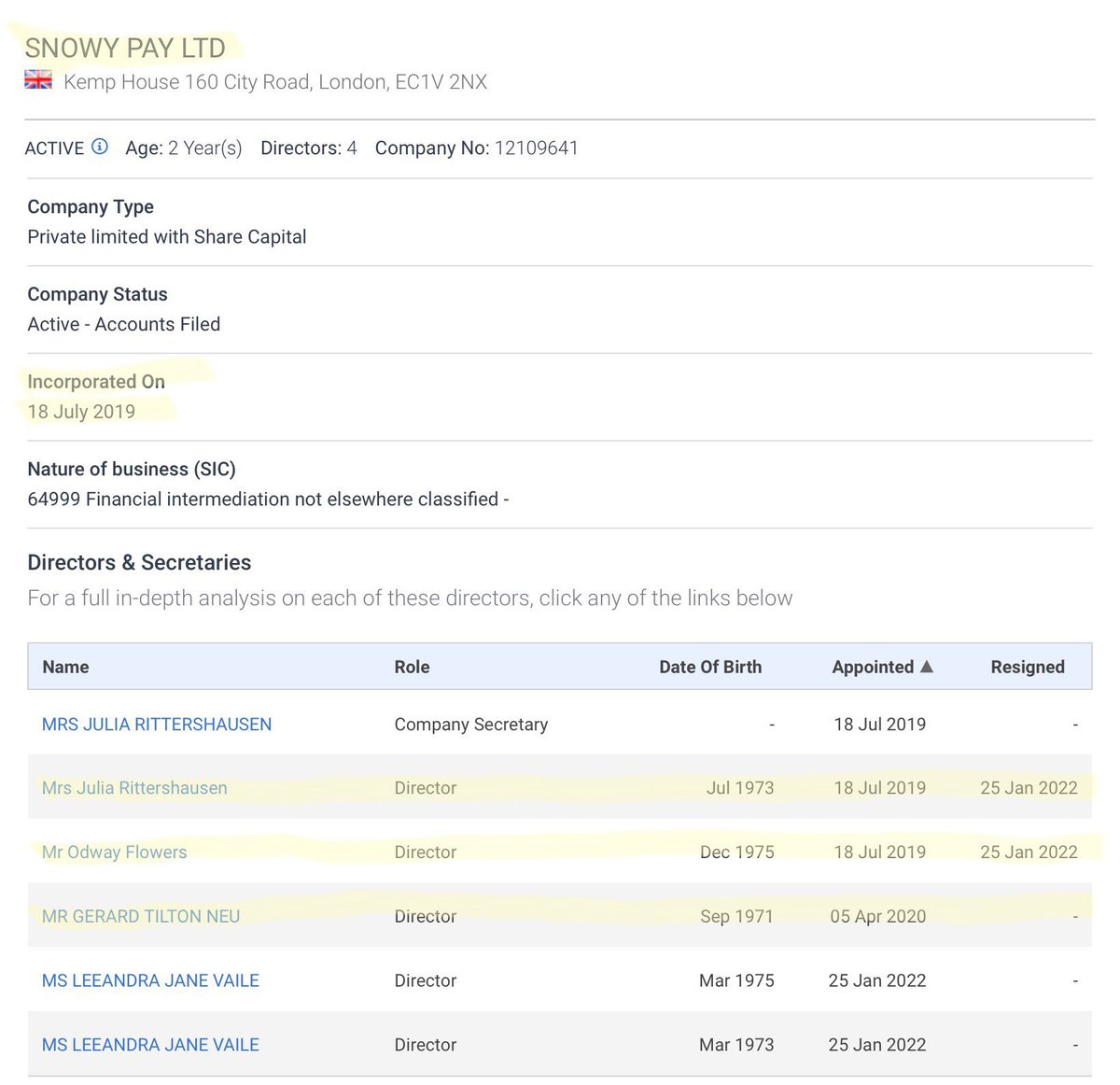Open MRS JULIA RITTERSHAUSEN company secretary link
Screen dimensions: 1120x1085
tap(157, 724)
